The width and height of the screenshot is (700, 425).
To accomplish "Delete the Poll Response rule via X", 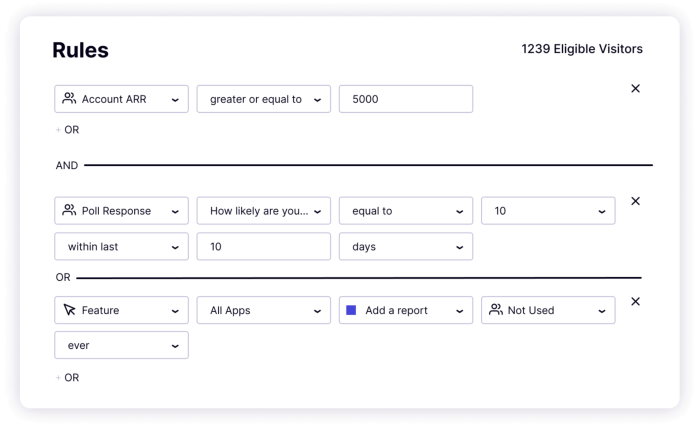I will click(x=635, y=201).
